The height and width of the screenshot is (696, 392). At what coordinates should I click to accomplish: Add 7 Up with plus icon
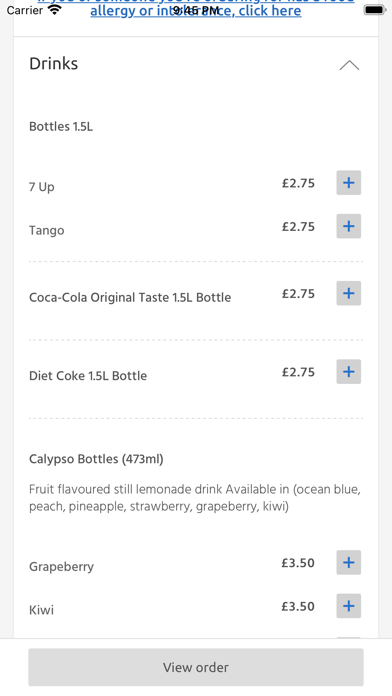tap(348, 182)
